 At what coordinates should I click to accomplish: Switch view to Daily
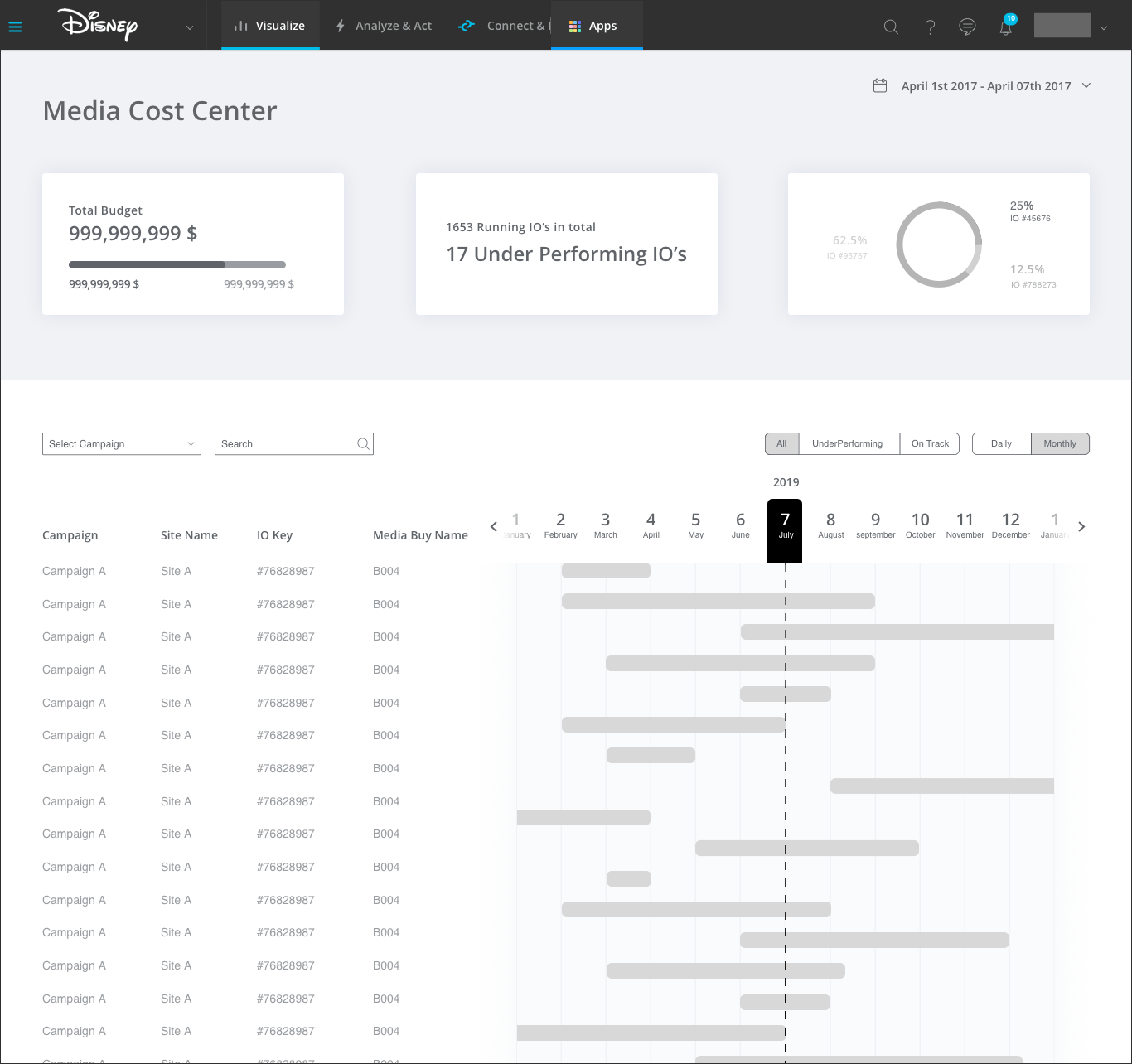(x=1001, y=444)
